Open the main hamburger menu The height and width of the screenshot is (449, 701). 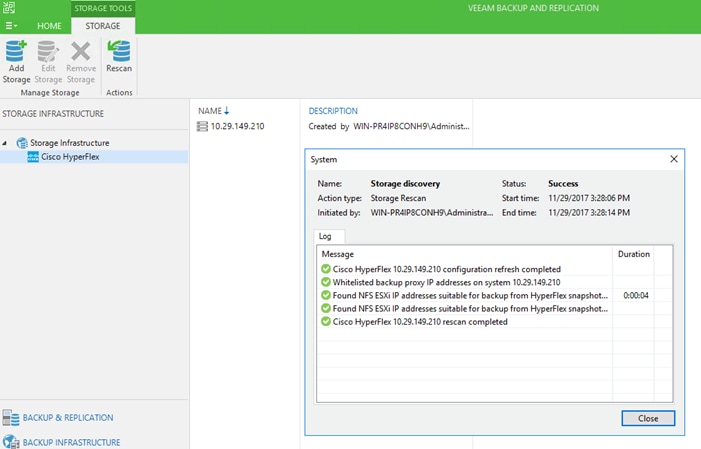(11, 26)
